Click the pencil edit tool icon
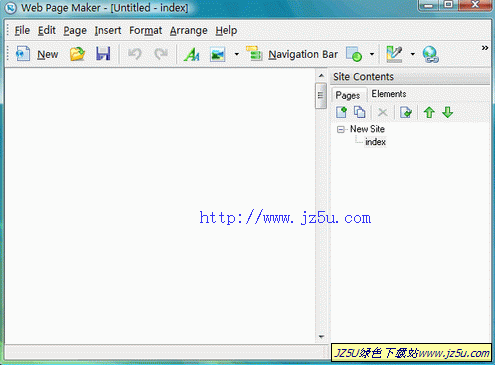495x365 pixels. [394, 54]
